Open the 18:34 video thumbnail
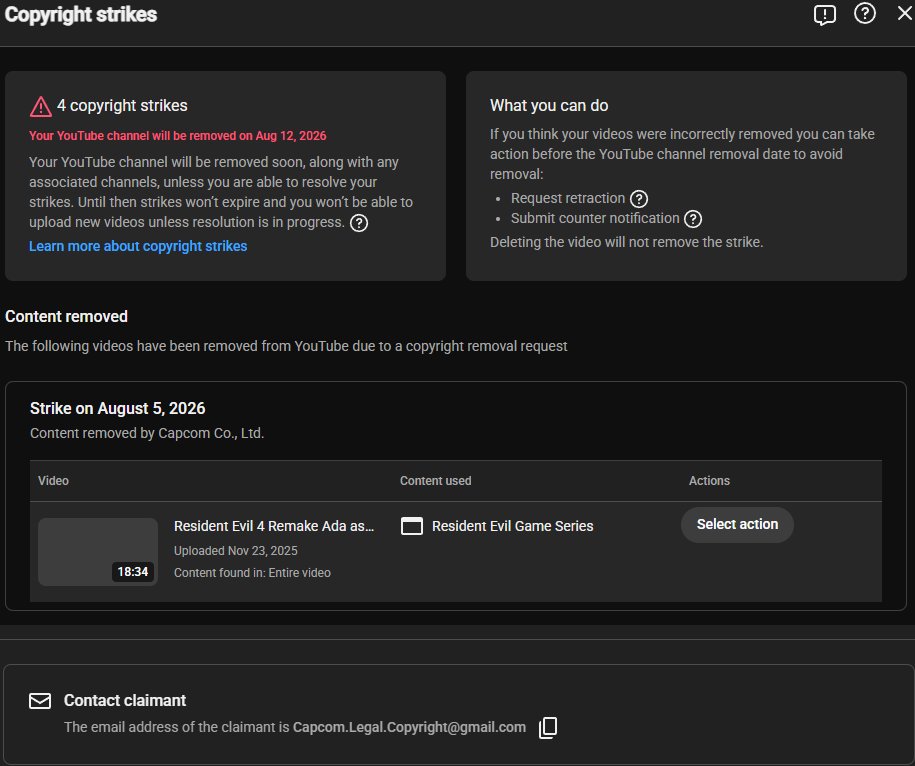The image size is (915, 766). coord(98,552)
